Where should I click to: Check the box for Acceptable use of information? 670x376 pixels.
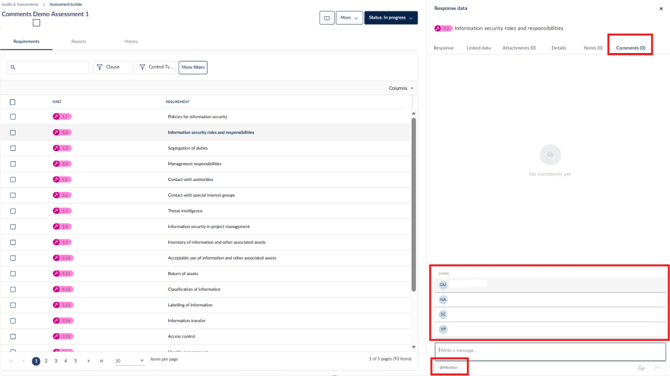[x=13, y=258]
